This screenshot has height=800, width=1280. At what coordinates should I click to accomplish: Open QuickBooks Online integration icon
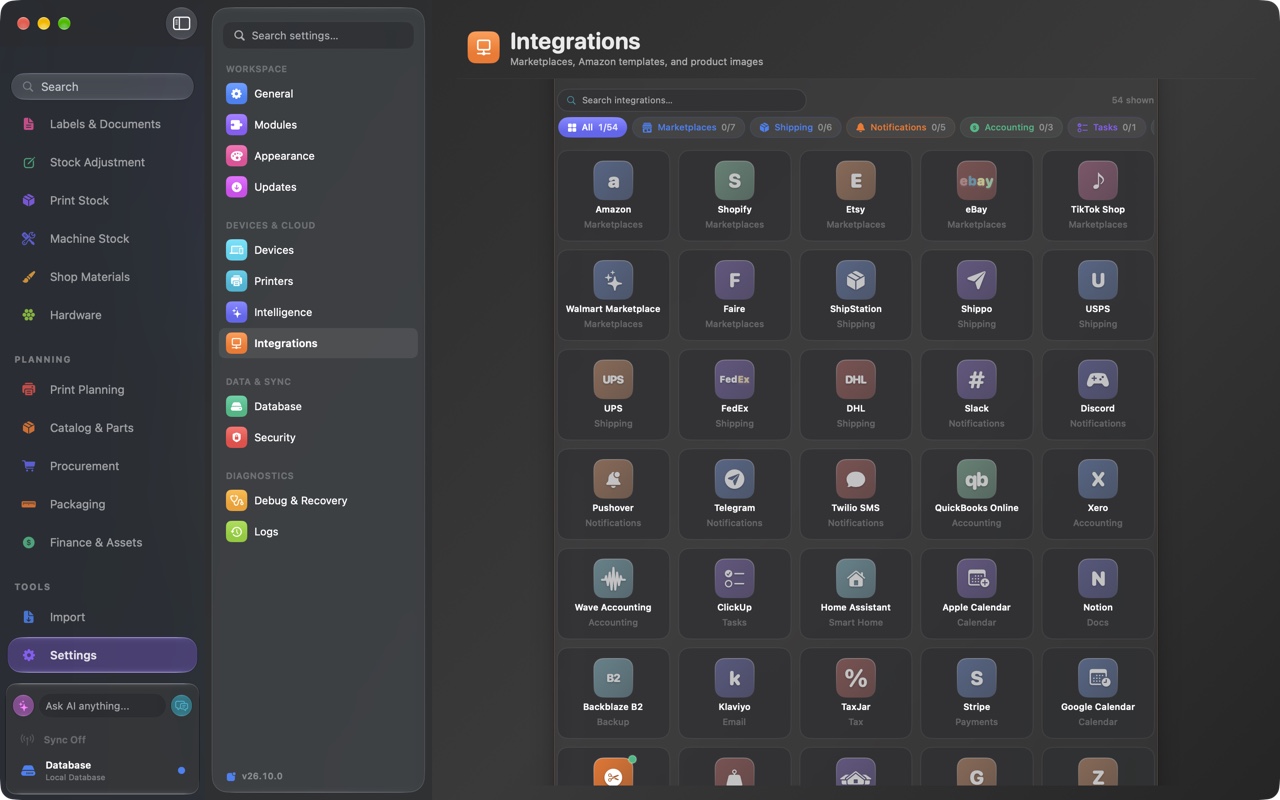[x=976, y=479]
